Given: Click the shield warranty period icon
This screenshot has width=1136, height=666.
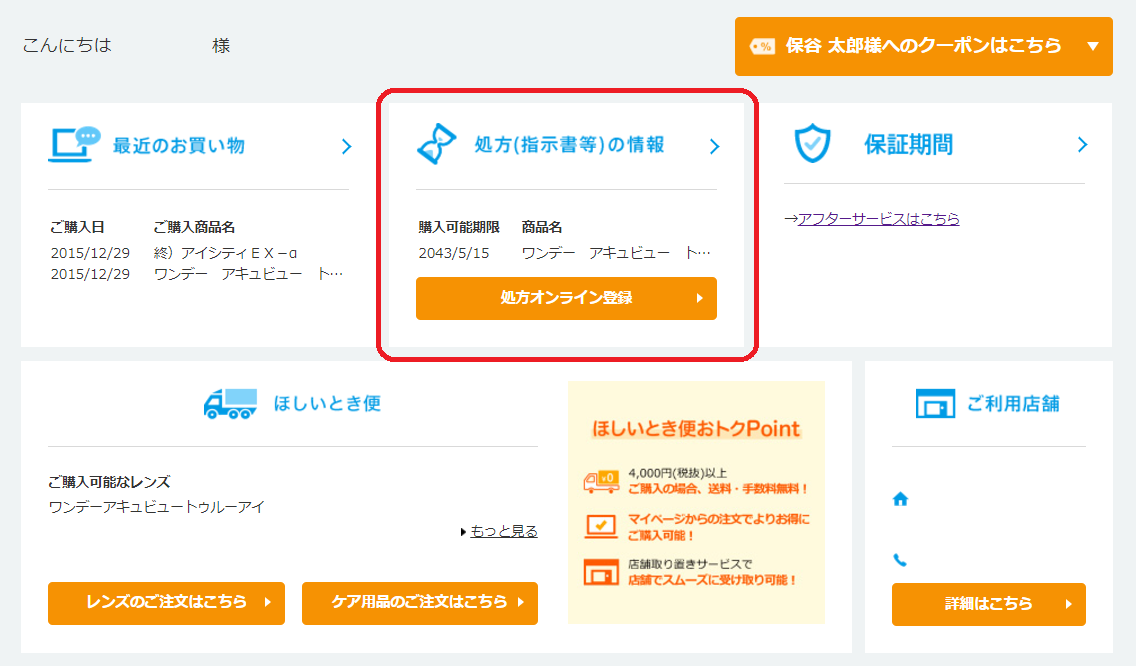Looking at the screenshot, I should pyautogui.click(x=812, y=145).
